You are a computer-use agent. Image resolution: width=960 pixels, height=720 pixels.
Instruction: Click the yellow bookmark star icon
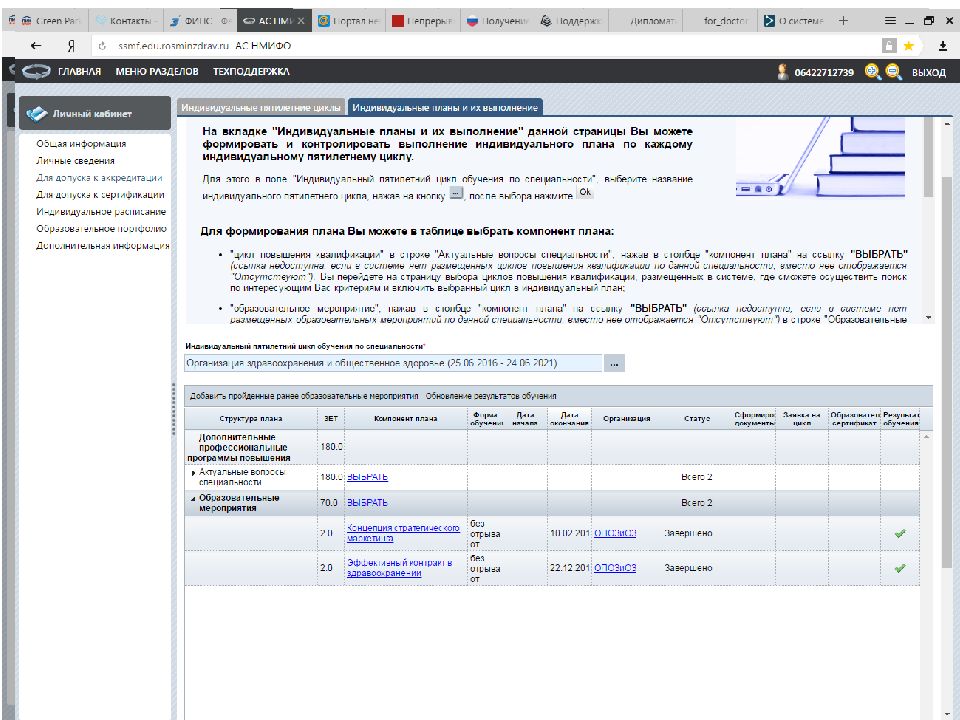tap(909, 45)
